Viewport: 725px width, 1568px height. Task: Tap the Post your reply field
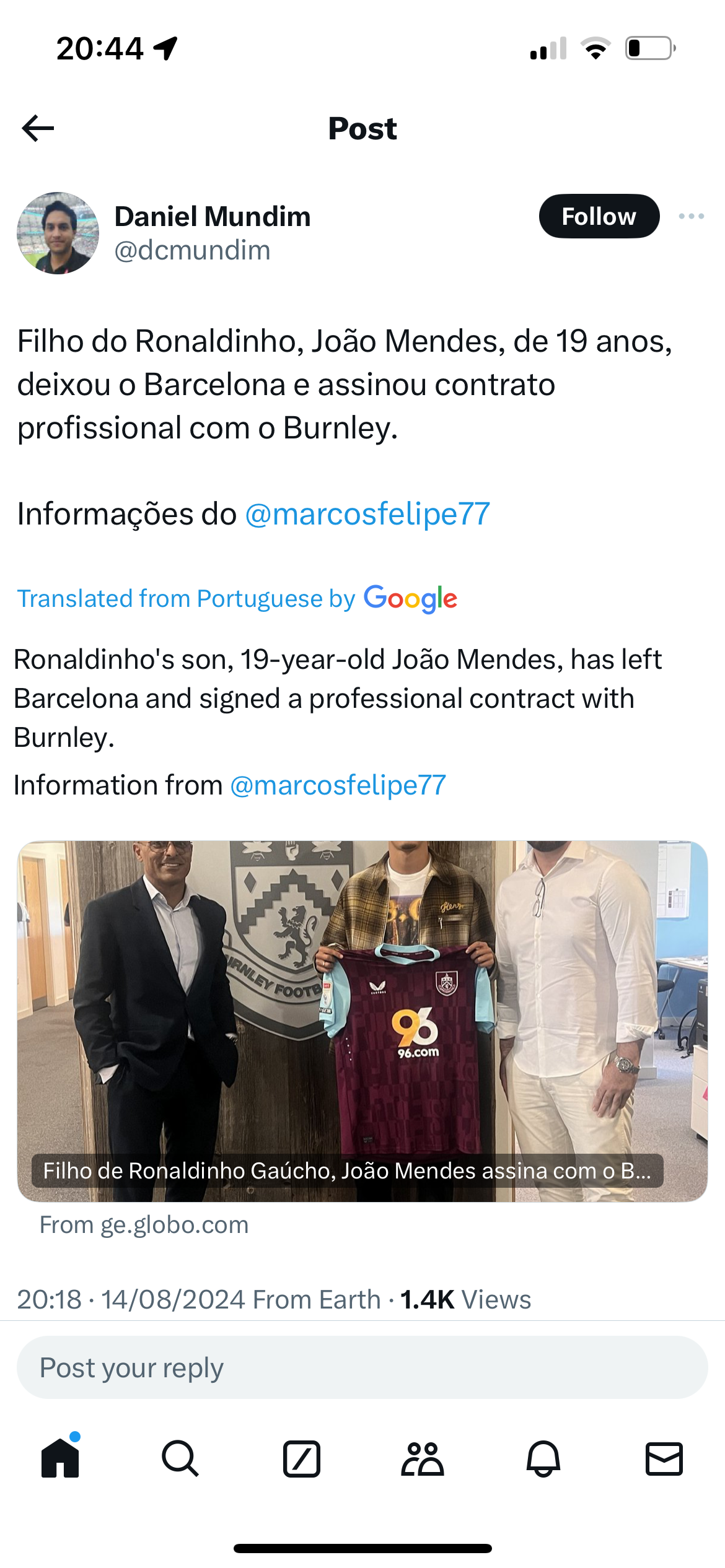click(x=362, y=1367)
